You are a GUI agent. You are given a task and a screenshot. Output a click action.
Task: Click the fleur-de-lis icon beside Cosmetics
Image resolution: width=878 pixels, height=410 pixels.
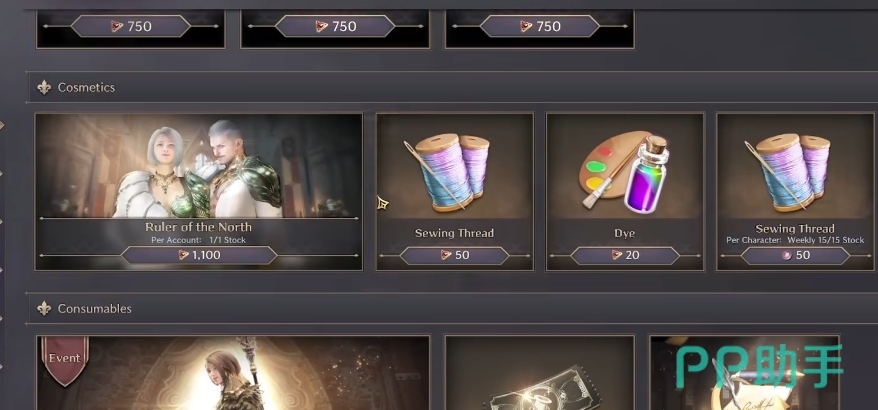(44, 87)
